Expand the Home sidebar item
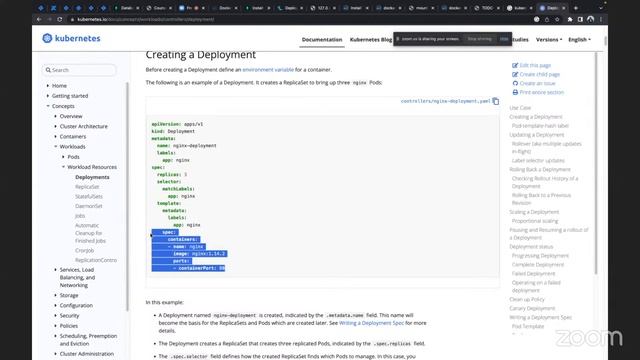This screenshot has width=640, height=360. (x=48, y=86)
